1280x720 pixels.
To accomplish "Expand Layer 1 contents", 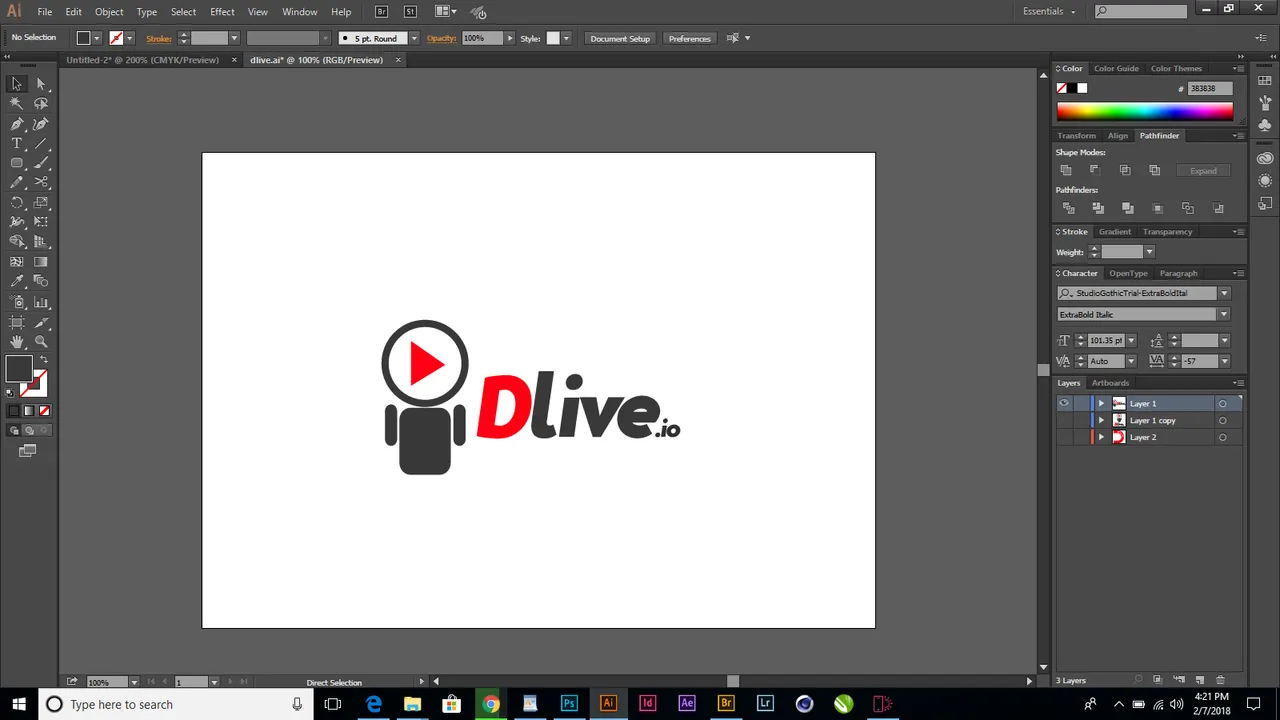I will (x=1101, y=403).
